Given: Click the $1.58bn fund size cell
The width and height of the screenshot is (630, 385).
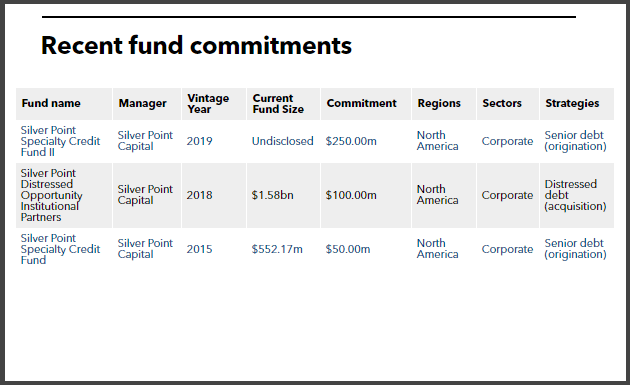Looking at the screenshot, I should (272, 195).
